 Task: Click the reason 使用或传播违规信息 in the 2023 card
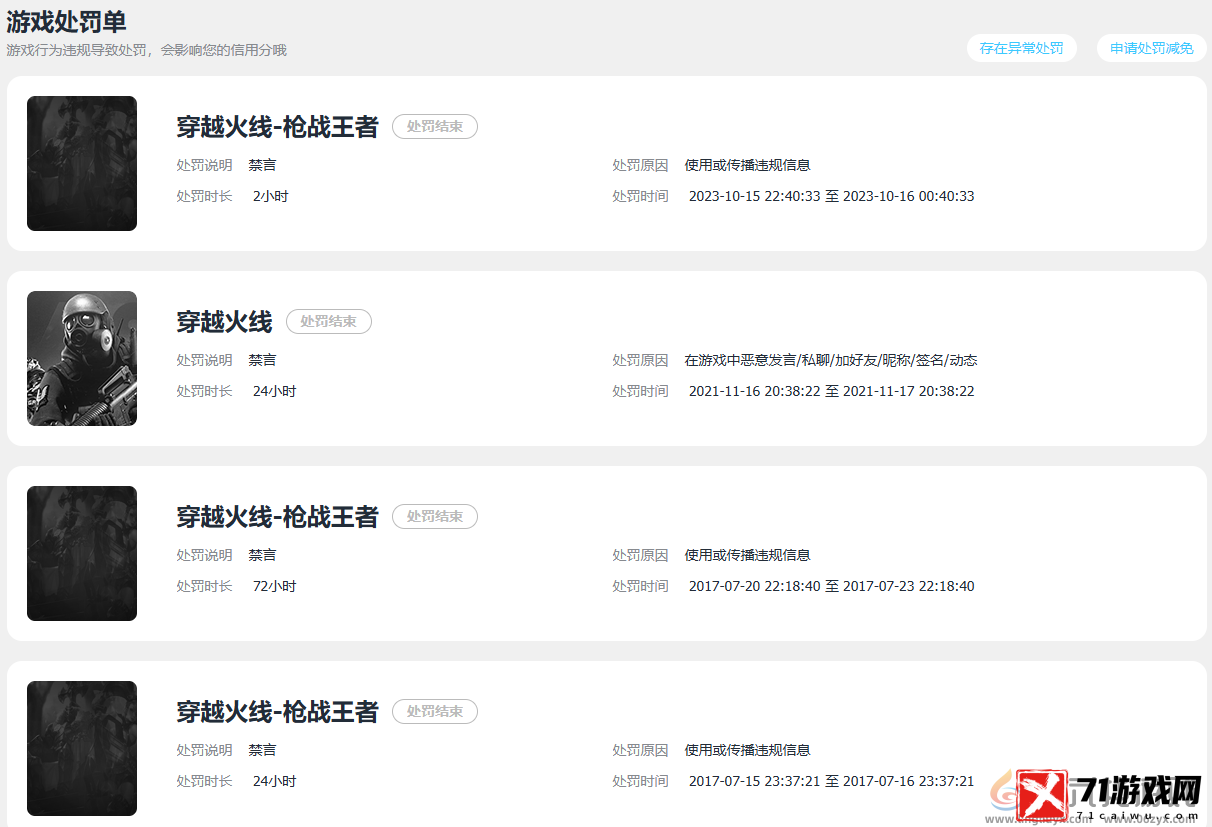tap(748, 166)
